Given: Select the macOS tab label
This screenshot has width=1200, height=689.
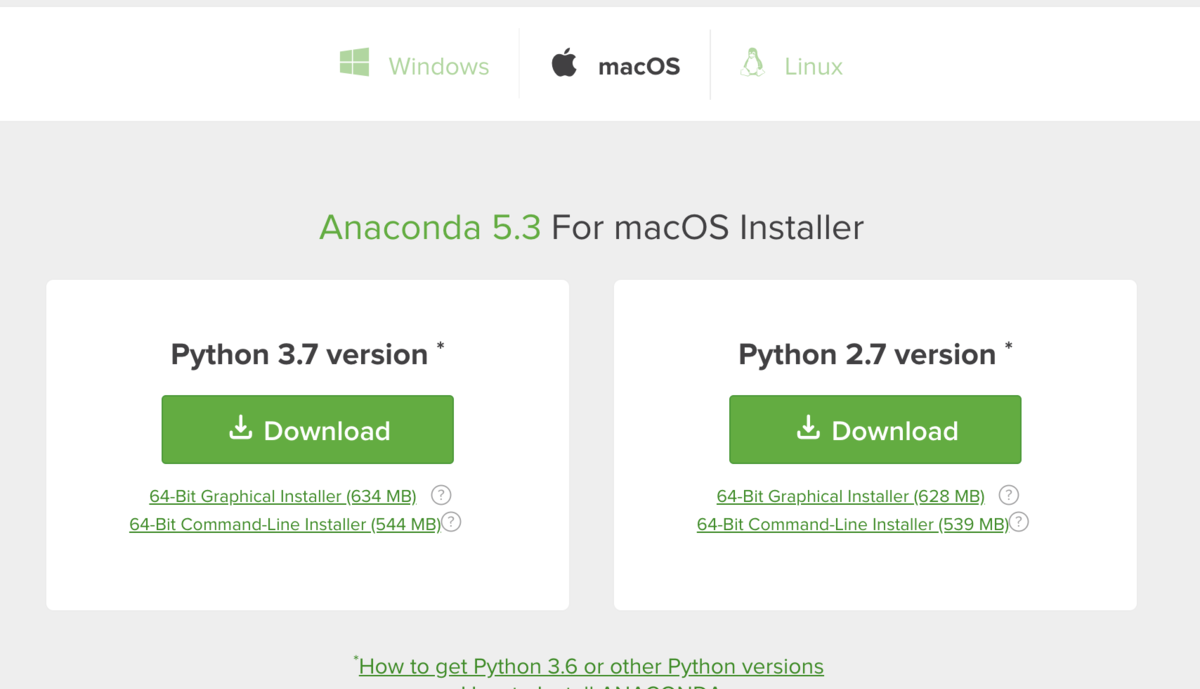Looking at the screenshot, I should (x=639, y=67).
